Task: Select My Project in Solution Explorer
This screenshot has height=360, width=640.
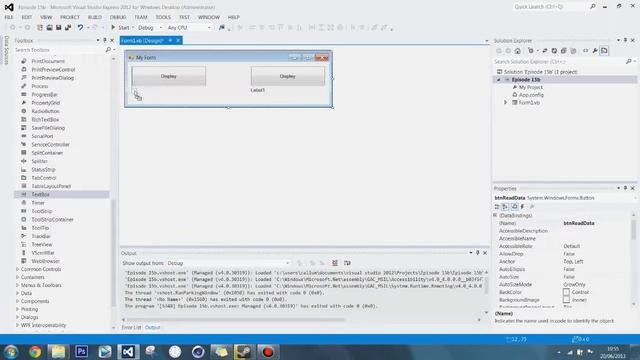Action: (531, 87)
